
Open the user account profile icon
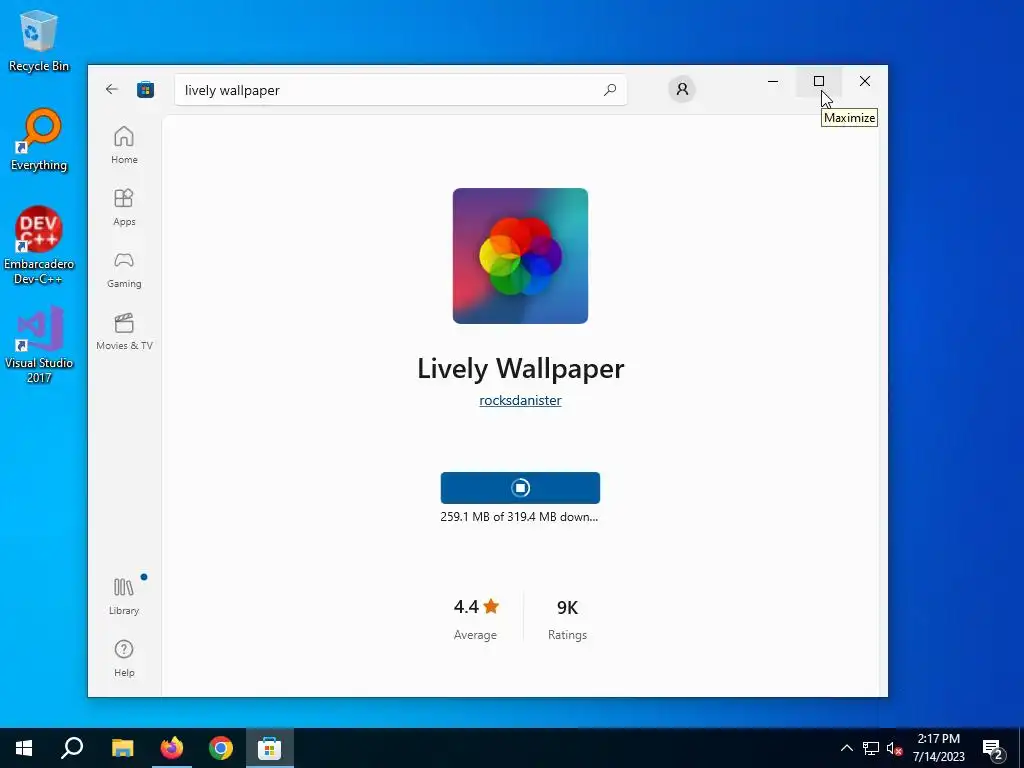coord(682,89)
